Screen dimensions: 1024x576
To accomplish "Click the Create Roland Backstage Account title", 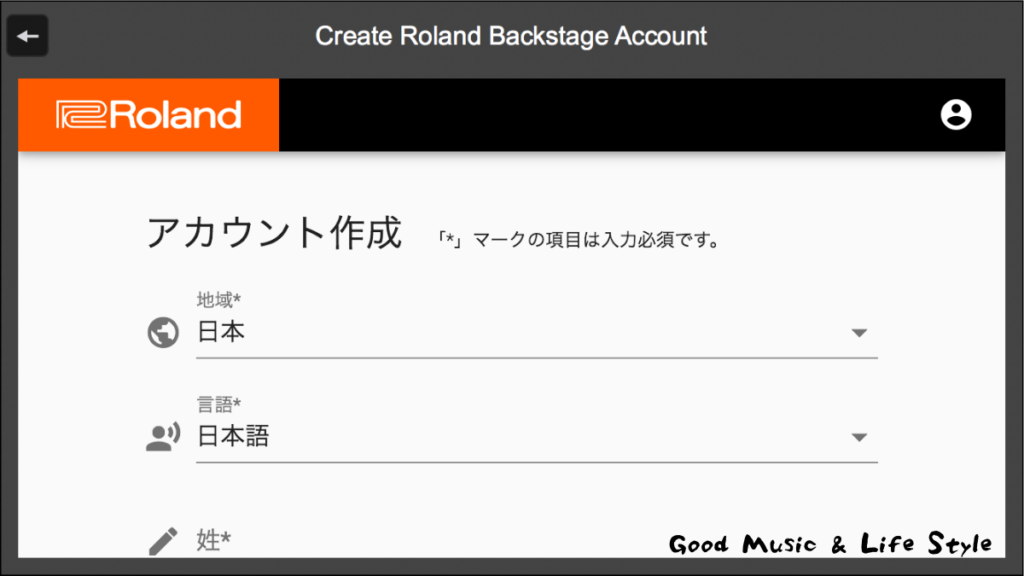I will click(511, 36).
